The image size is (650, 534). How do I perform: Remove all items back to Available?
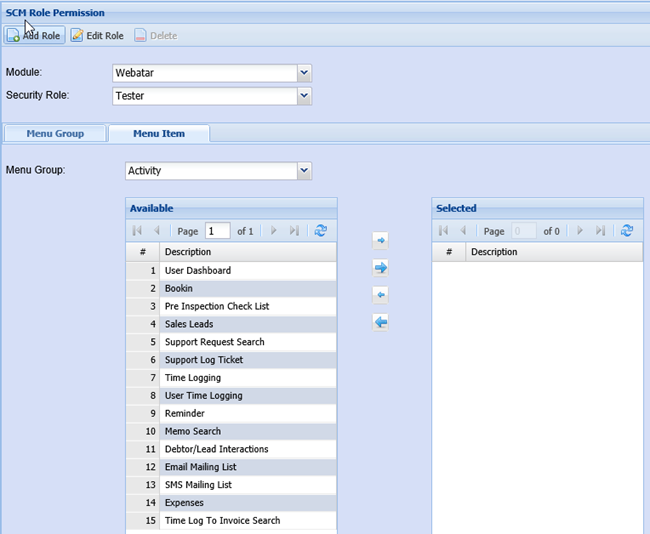coord(380,322)
